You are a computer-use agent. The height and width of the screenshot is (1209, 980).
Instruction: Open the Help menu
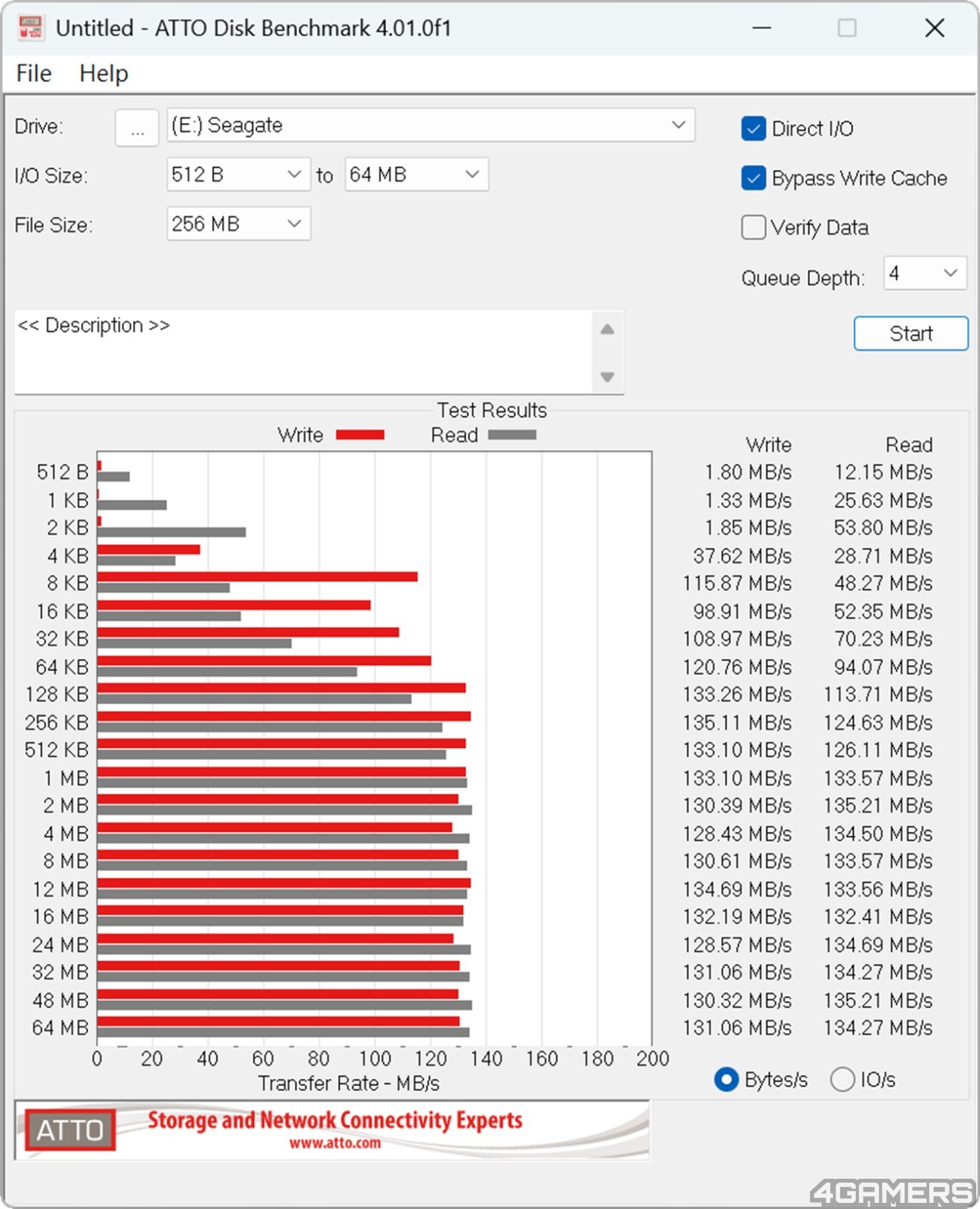[x=104, y=73]
